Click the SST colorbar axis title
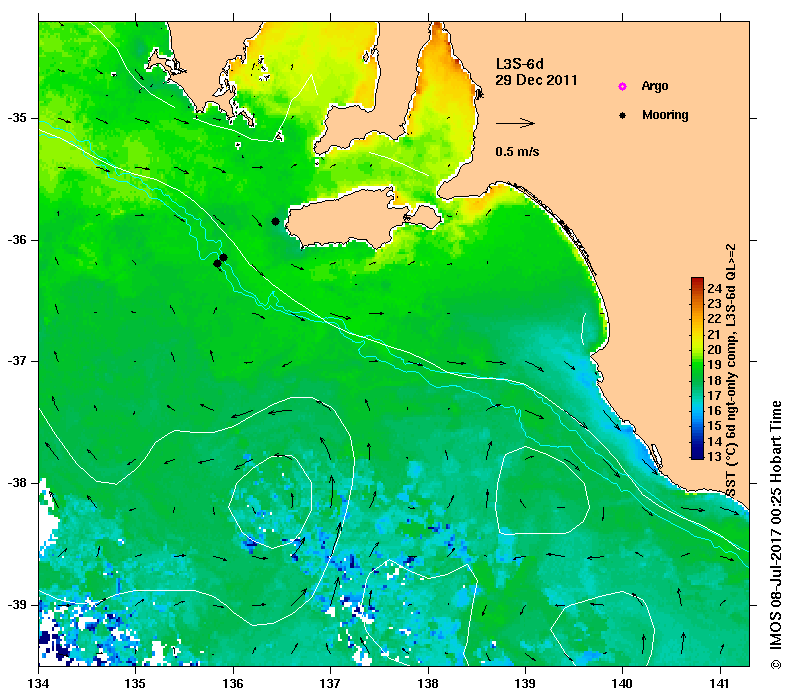 [x=731, y=371]
